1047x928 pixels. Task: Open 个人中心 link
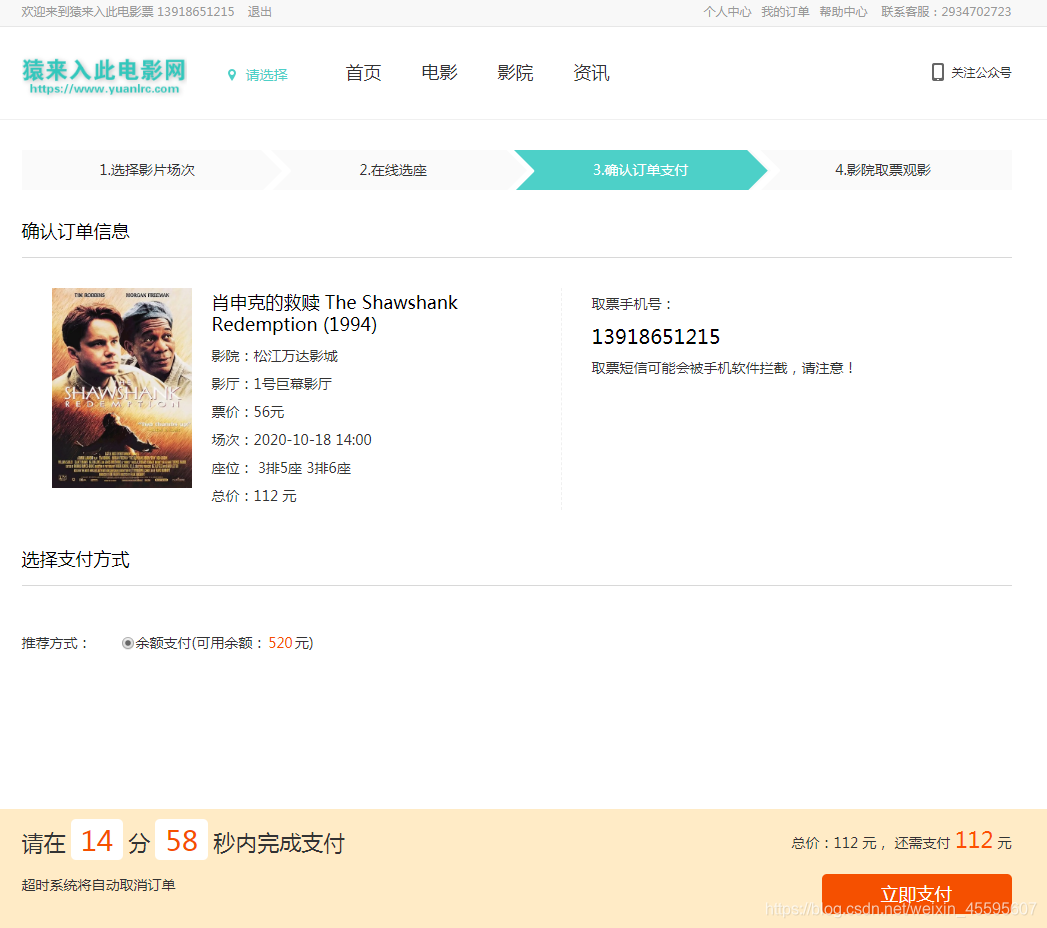click(x=727, y=12)
